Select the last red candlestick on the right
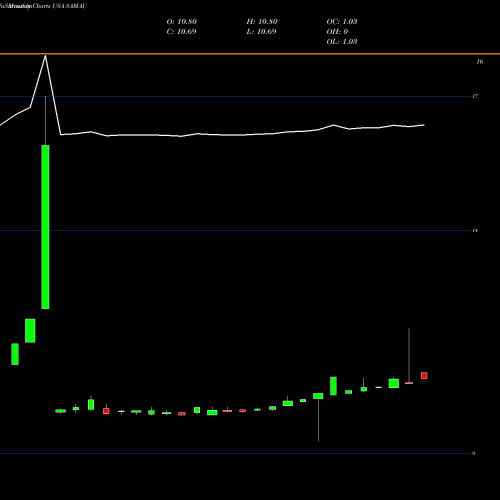The width and height of the screenshot is (500, 500). 424,376
